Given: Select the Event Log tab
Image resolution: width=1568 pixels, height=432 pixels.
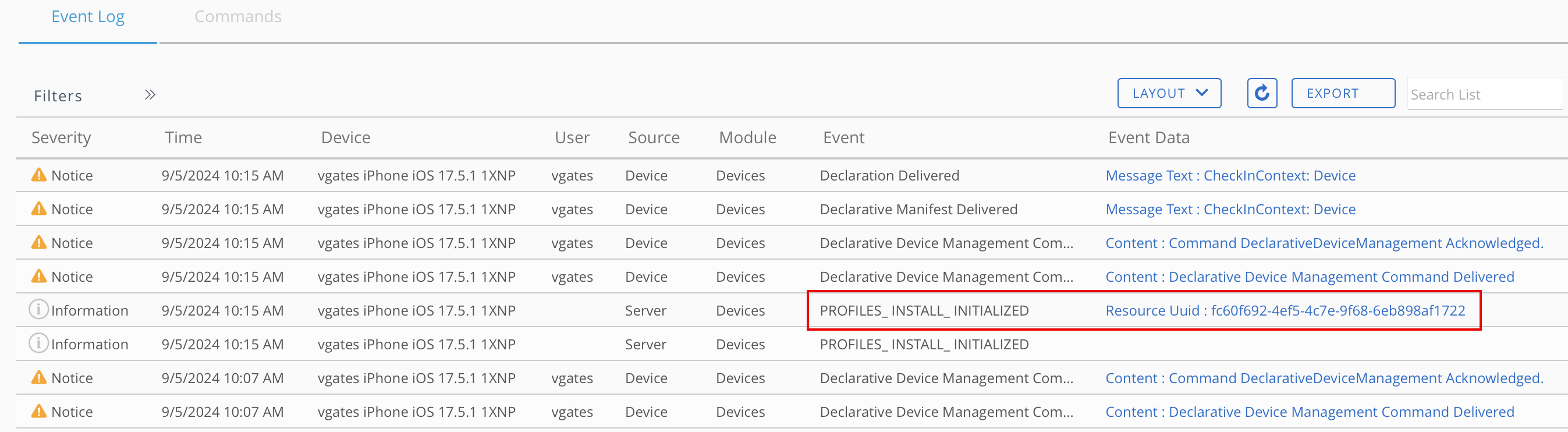Looking at the screenshot, I should click(x=88, y=16).
